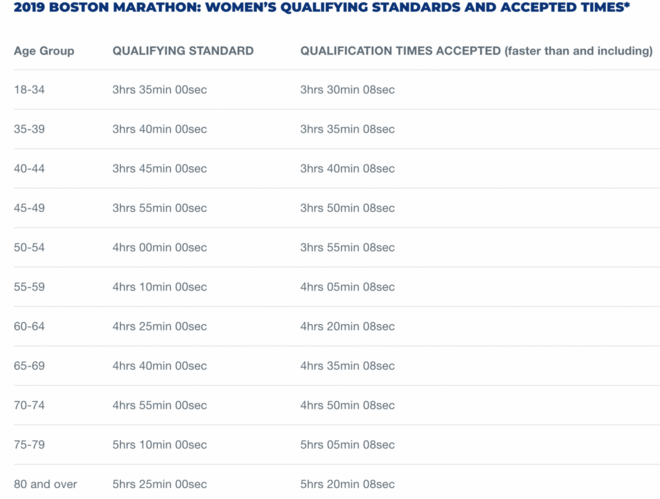Viewport: 660px width, 499px height.
Task: Select the 75-79 age group cell
Action: (29, 445)
